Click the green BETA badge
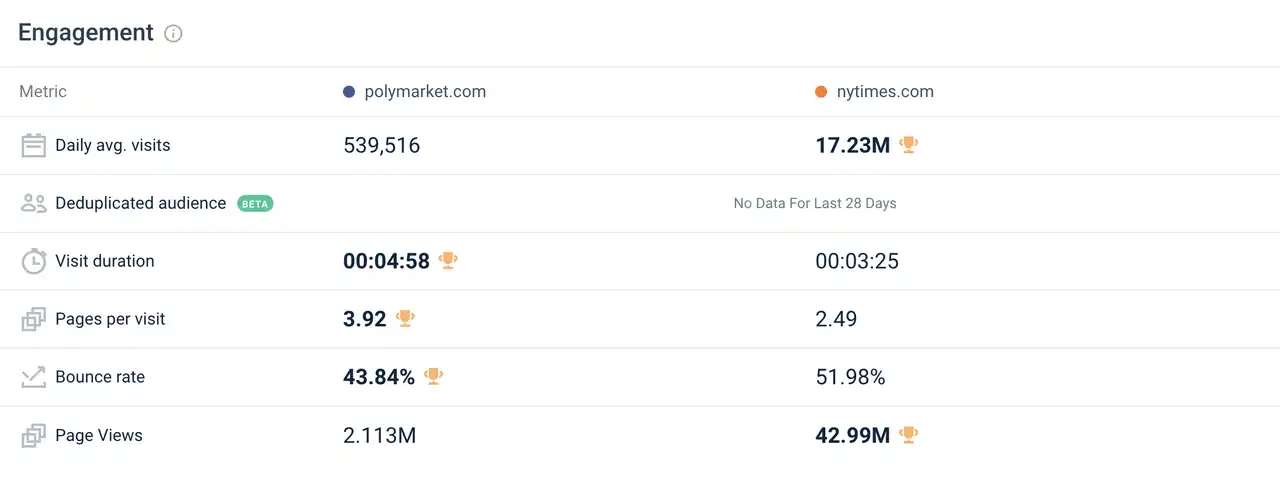1280x479 pixels. coord(255,204)
